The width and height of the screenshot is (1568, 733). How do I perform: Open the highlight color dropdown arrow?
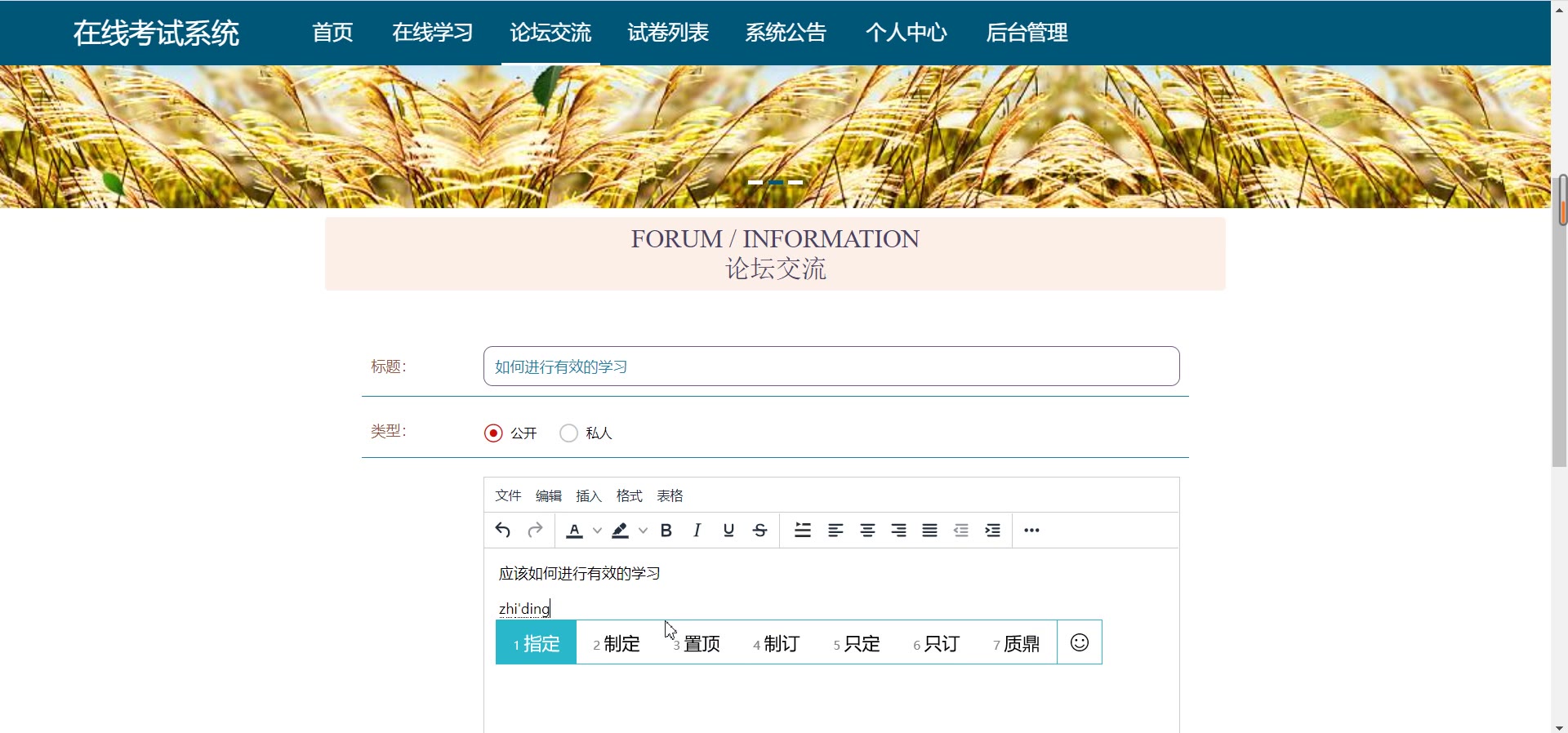643,531
